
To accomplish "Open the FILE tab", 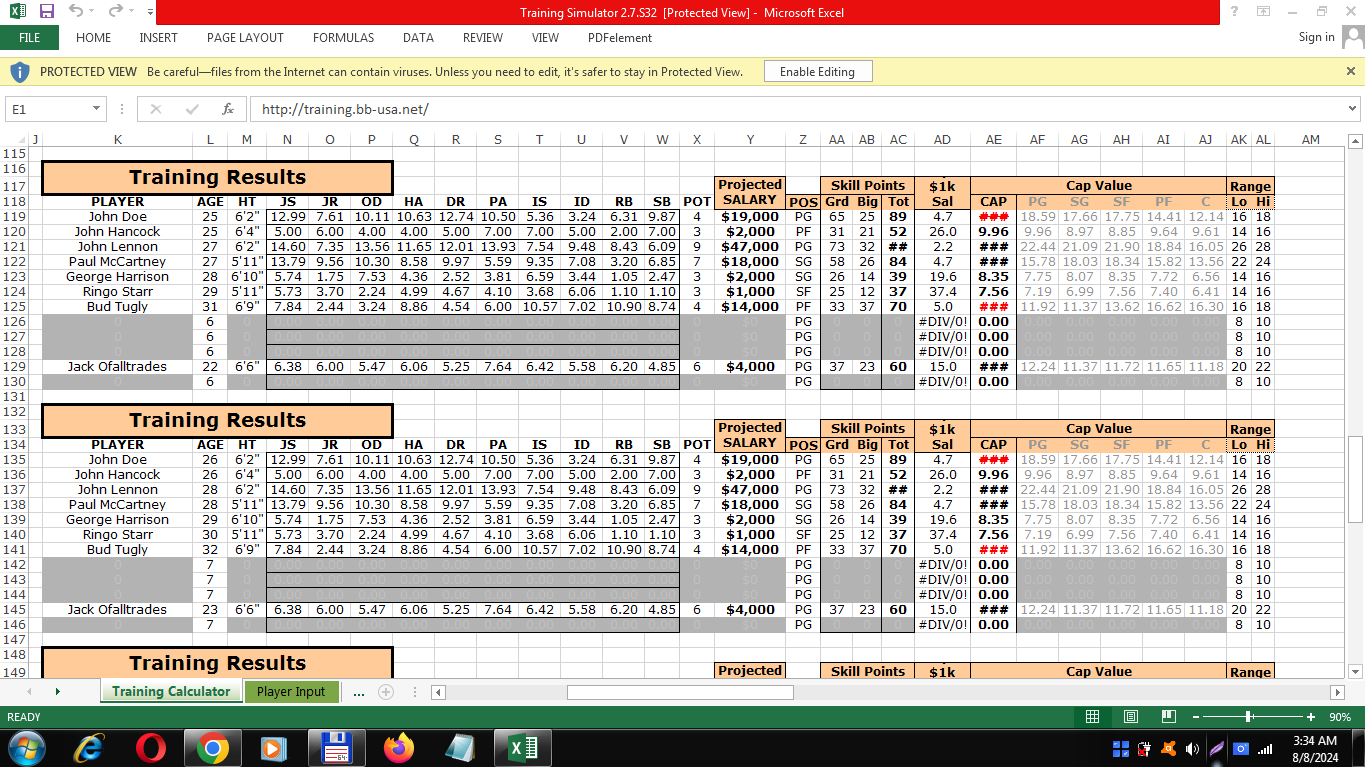I will pos(29,37).
